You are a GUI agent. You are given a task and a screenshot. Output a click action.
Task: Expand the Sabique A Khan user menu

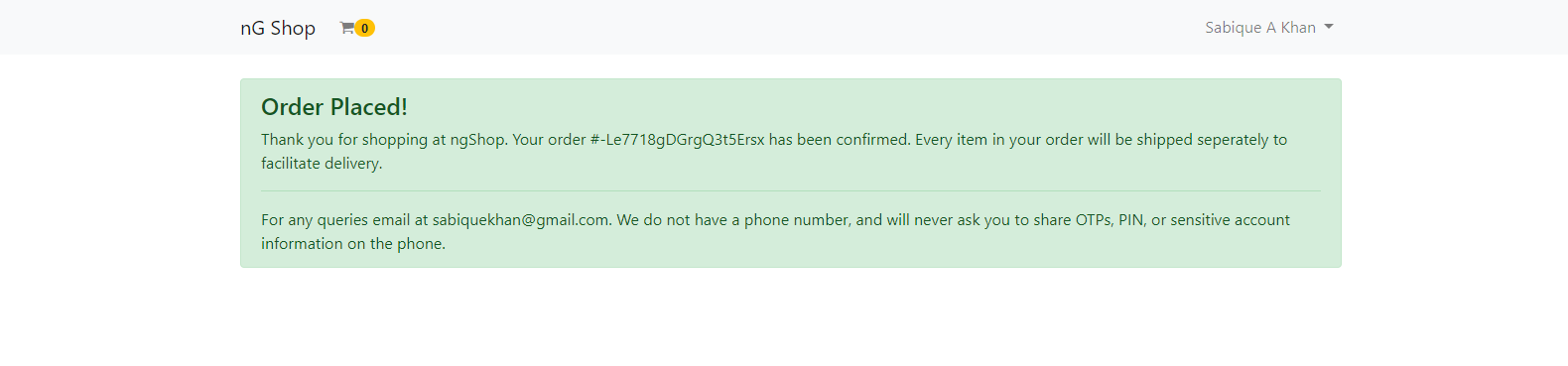pos(1269,28)
